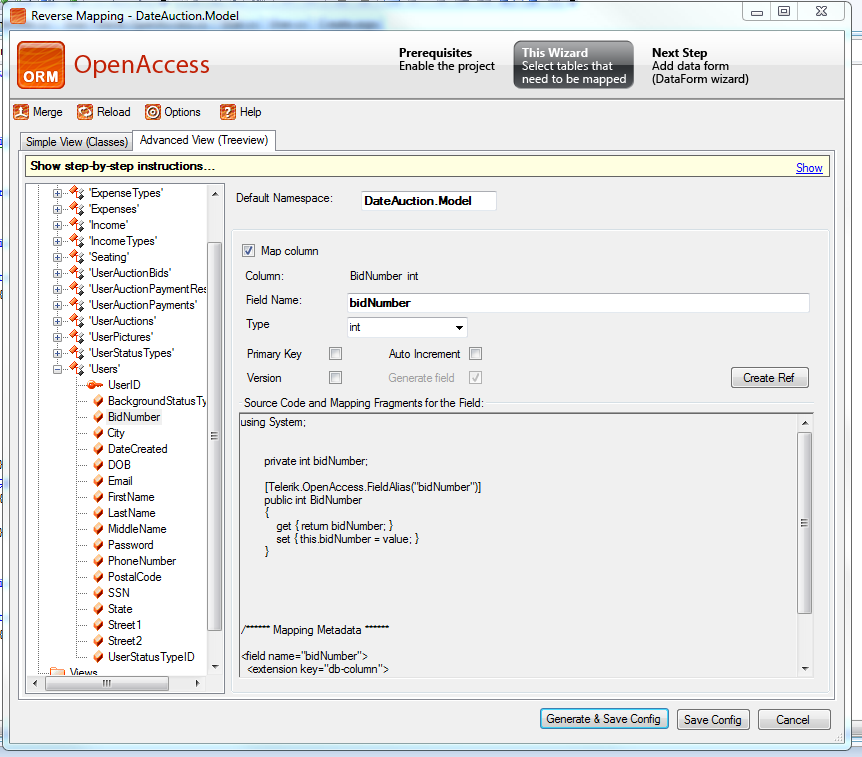Switch to Simple View (Classes) tab
Viewport: 862px width, 757px height.
[x=76, y=142]
